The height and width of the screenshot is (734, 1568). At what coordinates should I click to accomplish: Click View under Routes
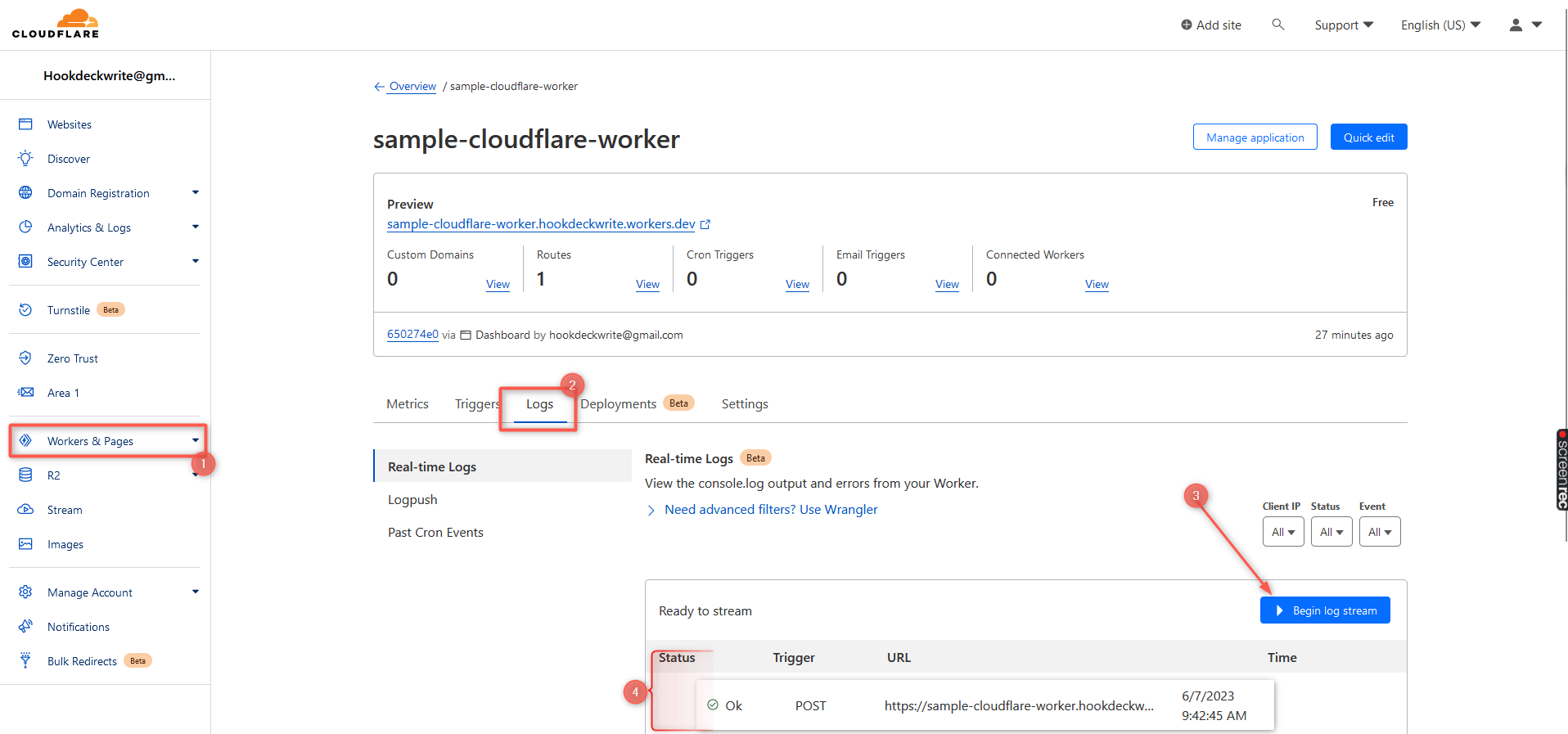pyautogui.click(x=647, y=285)
